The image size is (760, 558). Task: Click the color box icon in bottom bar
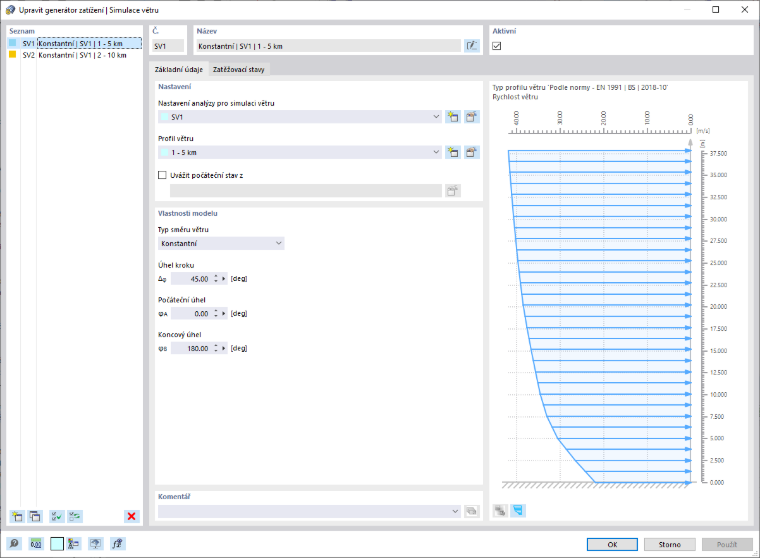click(57, 544)
